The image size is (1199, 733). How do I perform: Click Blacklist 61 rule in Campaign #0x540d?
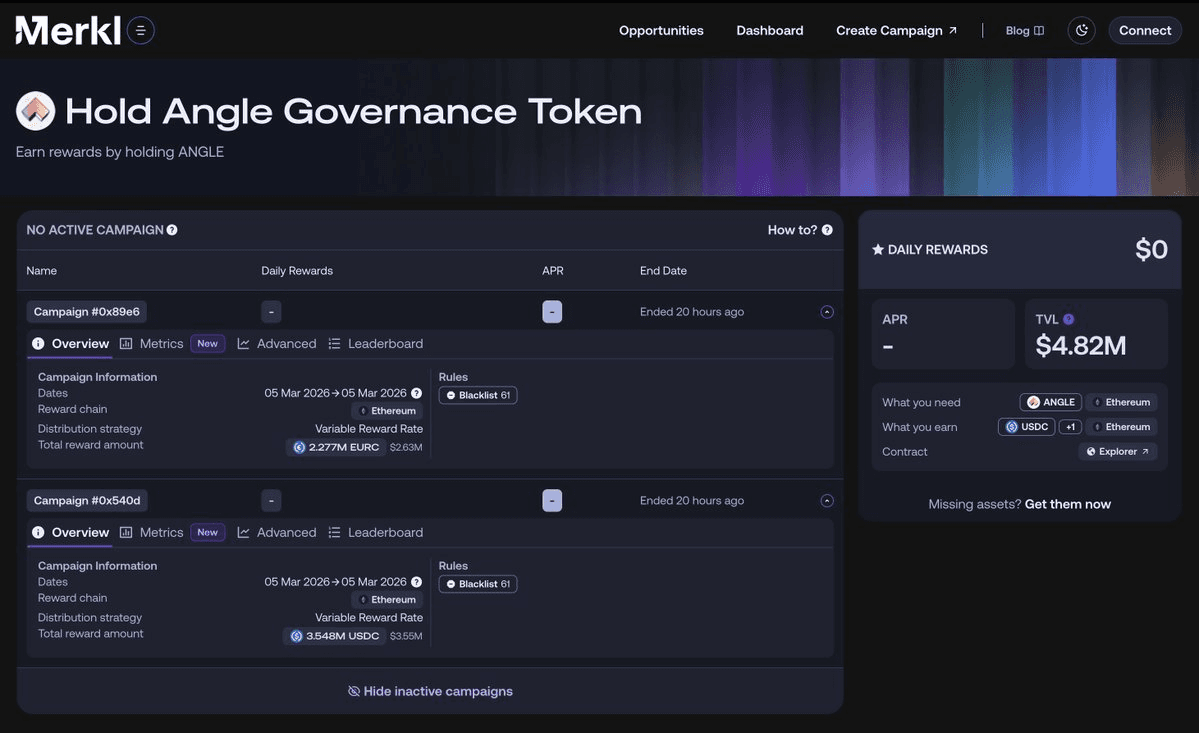point(478,584)
